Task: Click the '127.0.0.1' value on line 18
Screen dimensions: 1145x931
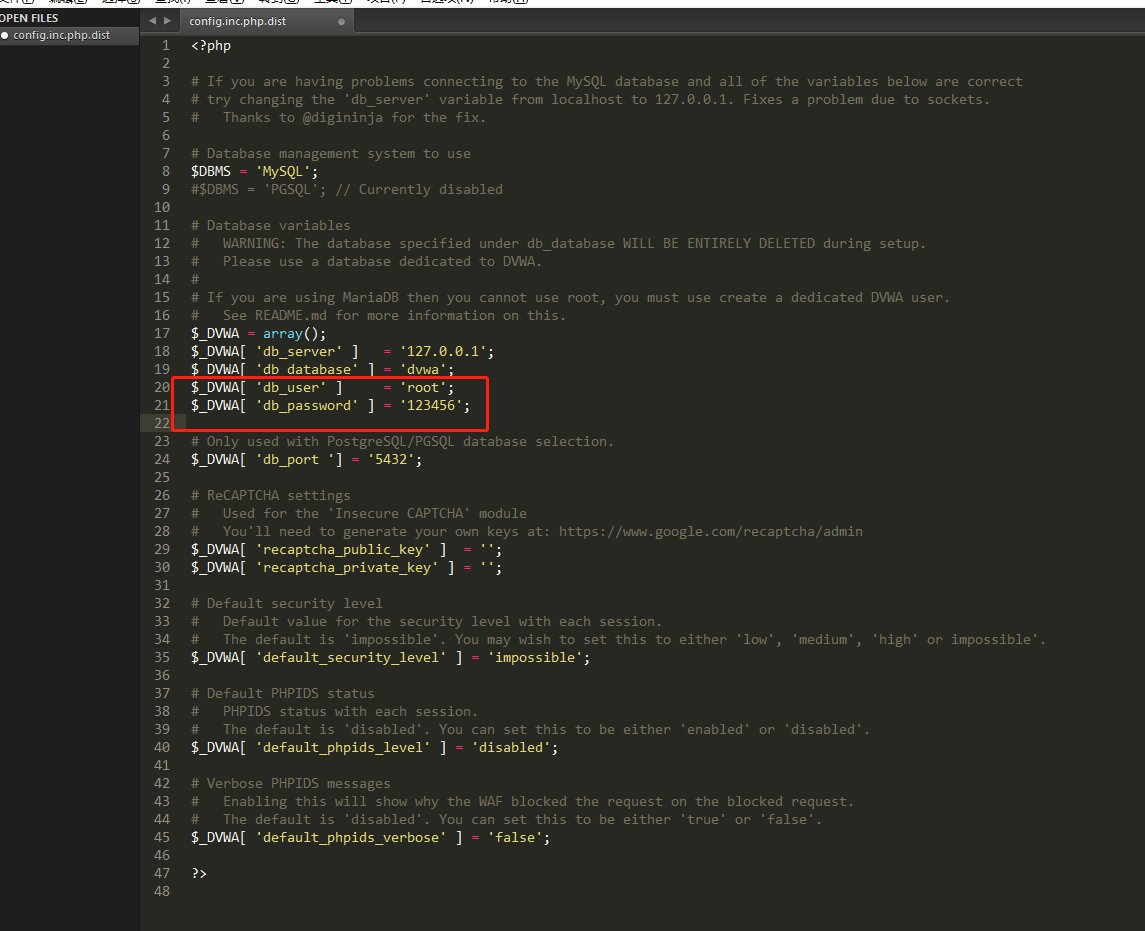Action: click(446, 351)
